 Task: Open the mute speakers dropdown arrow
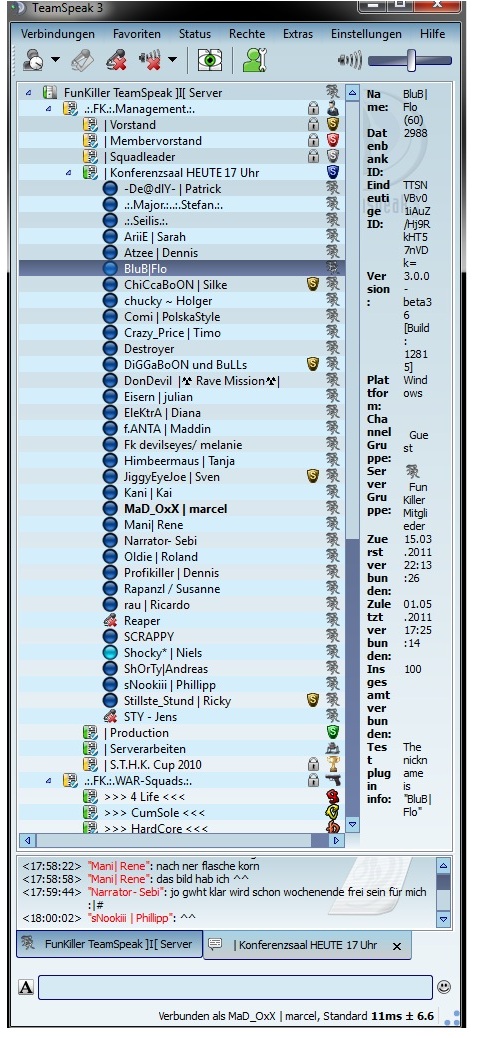(x=172, y=60)
